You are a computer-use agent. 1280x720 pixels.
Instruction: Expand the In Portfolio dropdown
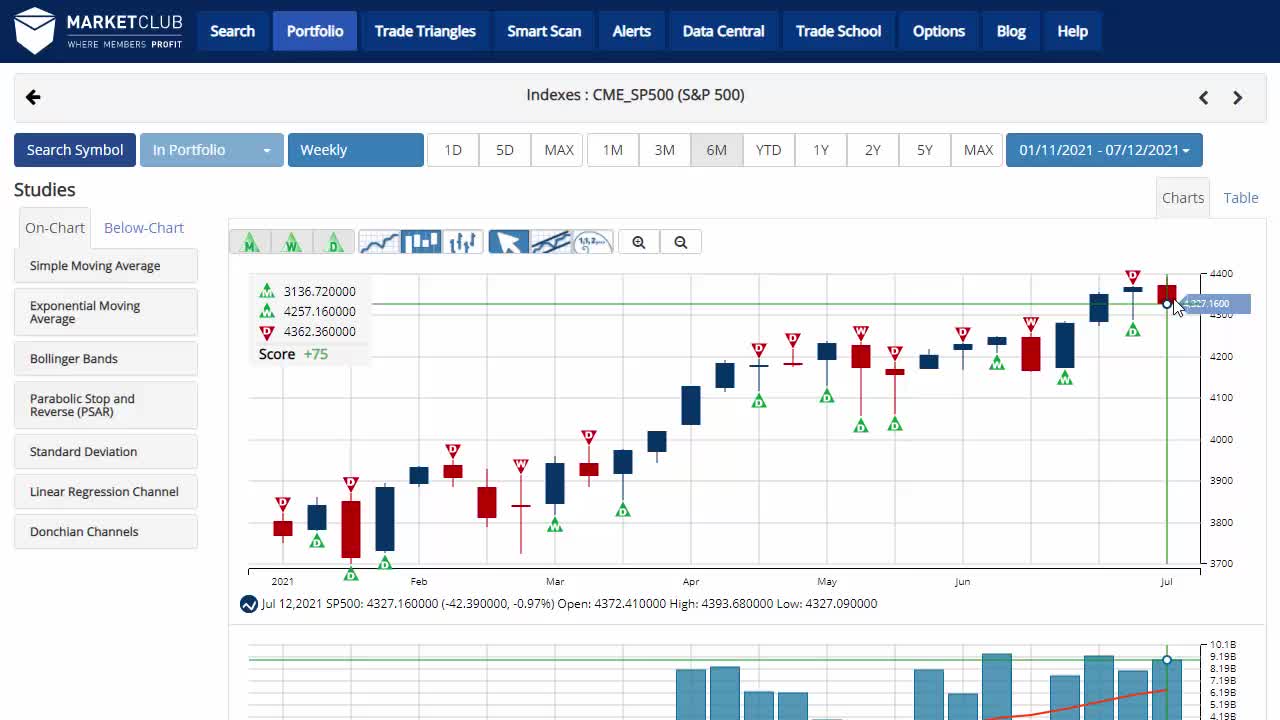[x=212, y=150]
